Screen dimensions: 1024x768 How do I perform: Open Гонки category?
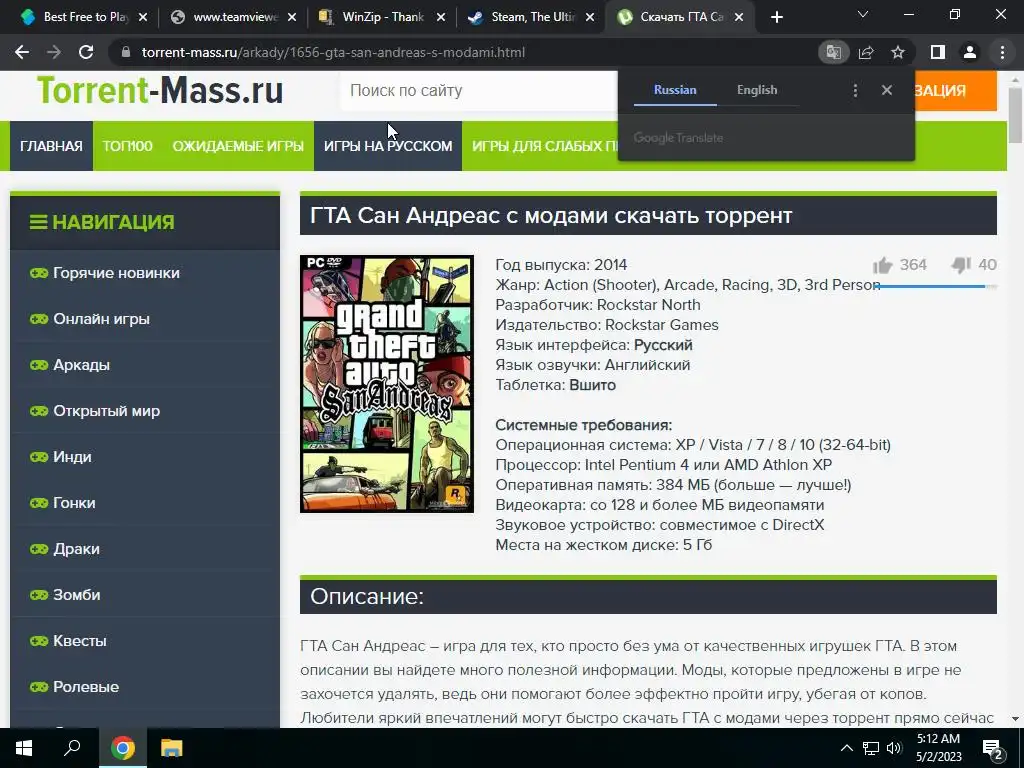click(x=145, y=503)
